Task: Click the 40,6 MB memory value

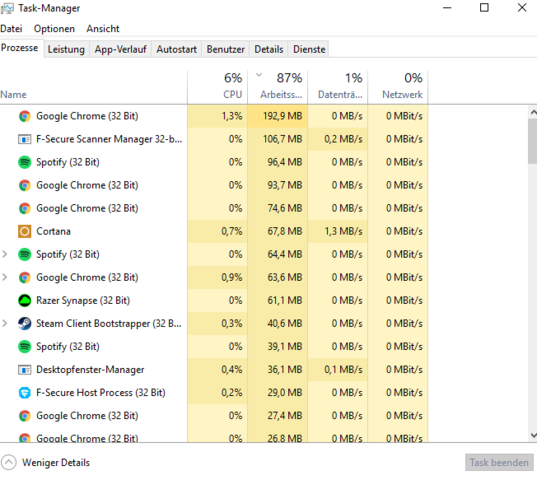Action: (285, 324)
